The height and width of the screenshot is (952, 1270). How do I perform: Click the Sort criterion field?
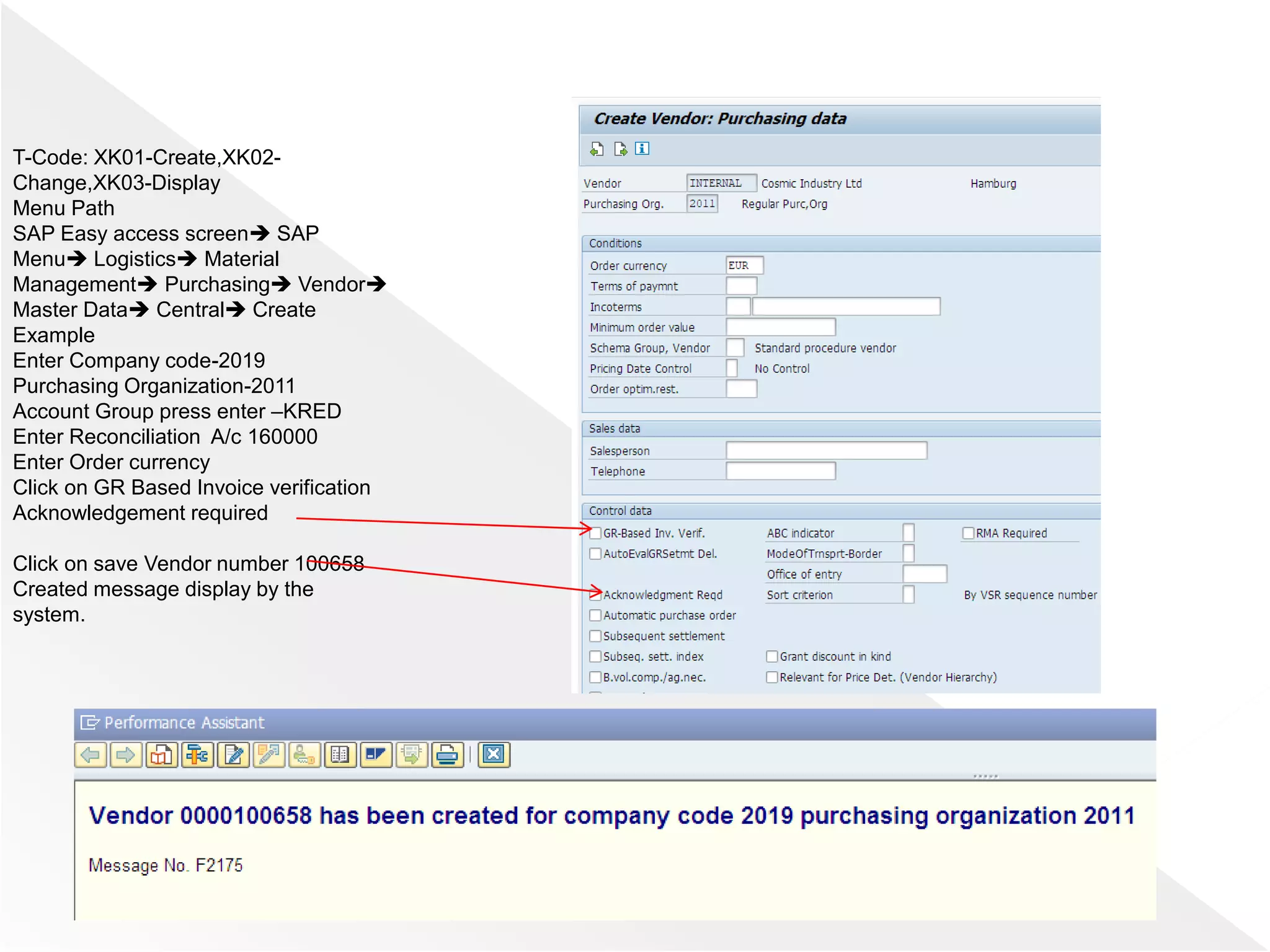(x=908, y=594)
